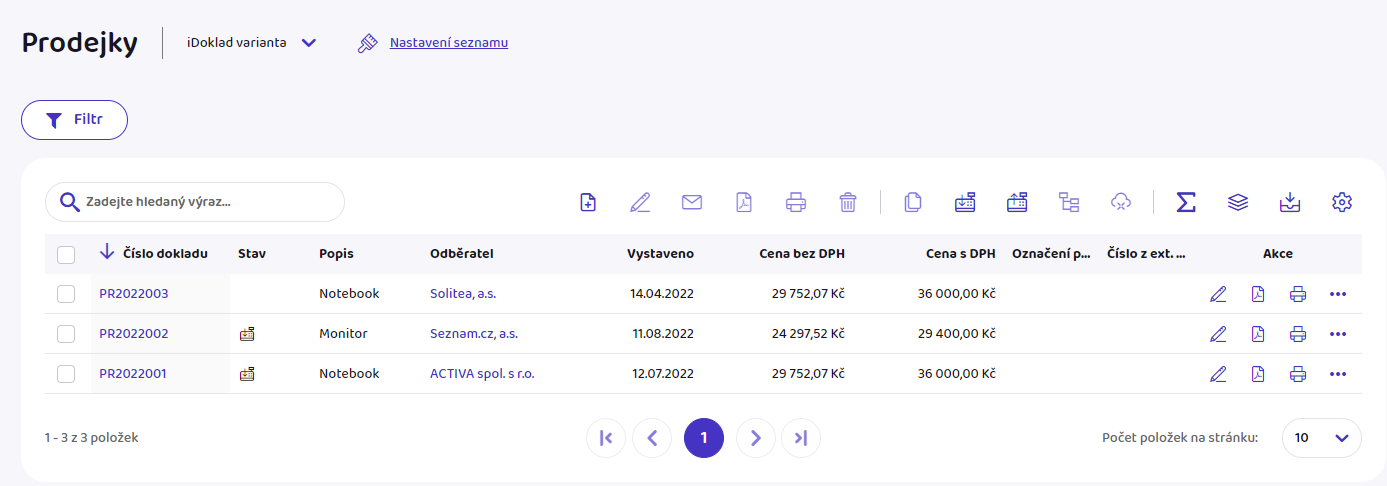The width and height of the screenshot is (1387, 486).
Task: Click the paint brush icon beside Nastavení seznamu
Action: [367, 43]
